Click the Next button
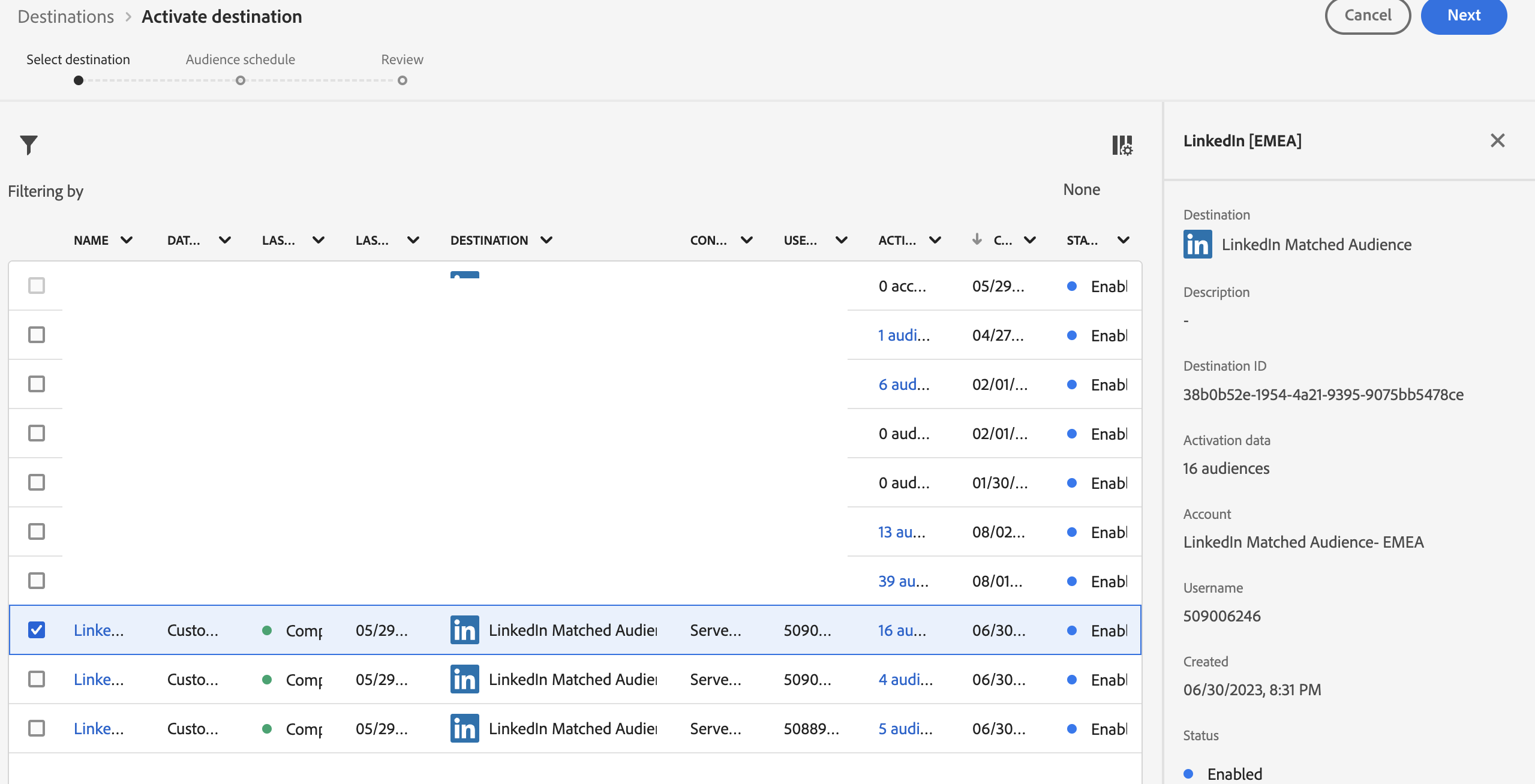The height and width of the screenshot is (784, 1535). (x=1462, y=16)
